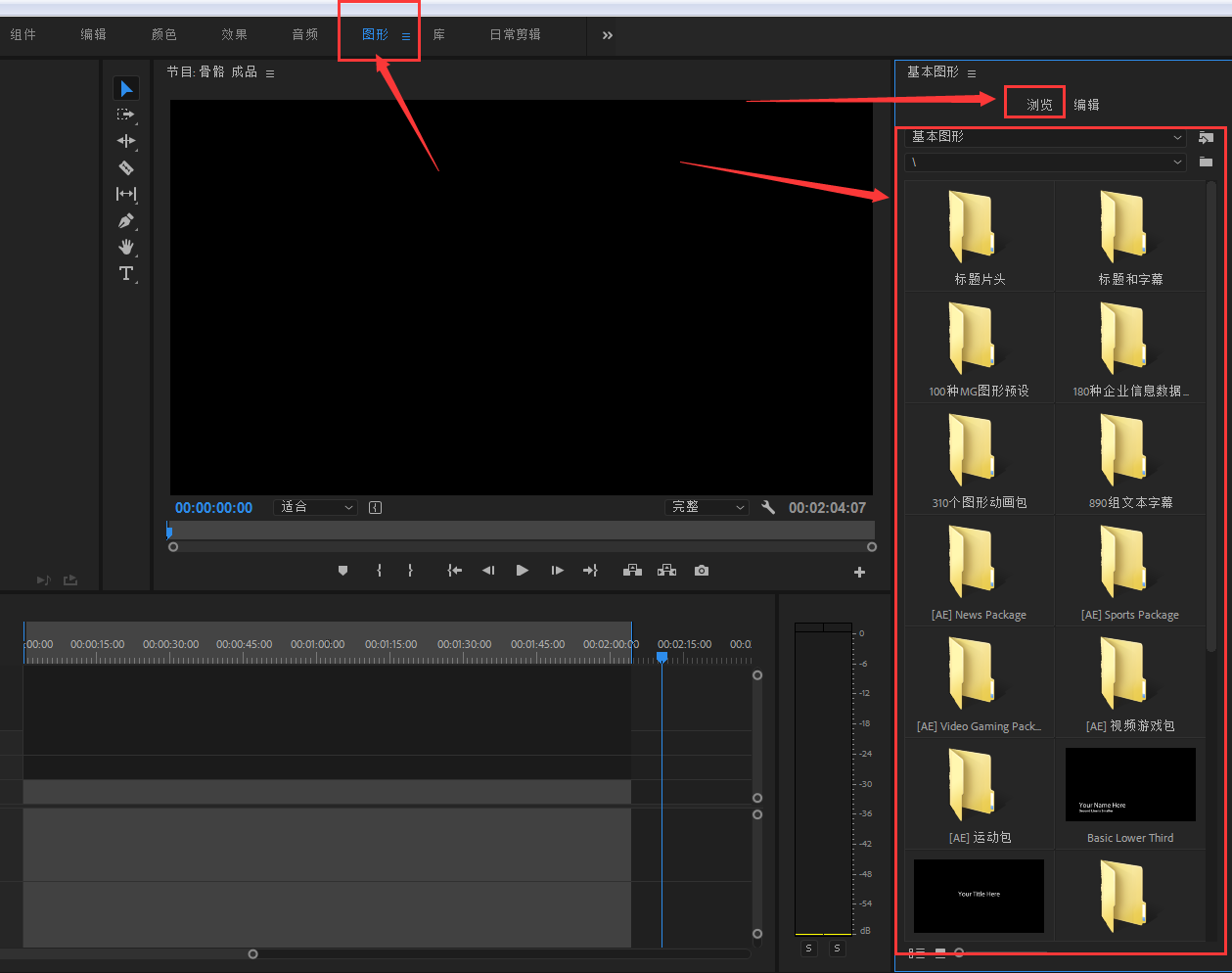Screen dimensions: 1232x973
Task: Activate the Type (T) tool
Action: [125, 273]
